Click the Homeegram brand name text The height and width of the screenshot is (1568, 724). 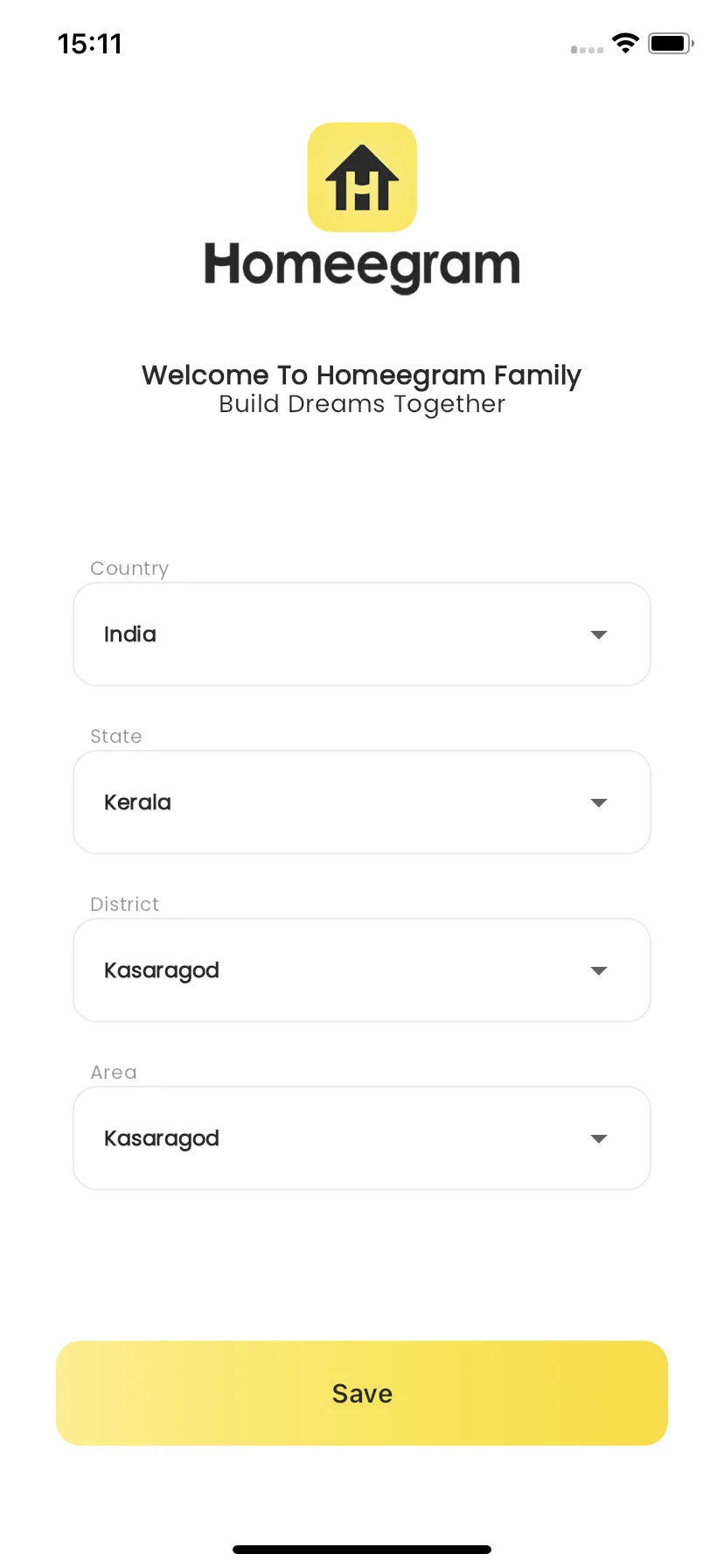(x=362, y=266)
